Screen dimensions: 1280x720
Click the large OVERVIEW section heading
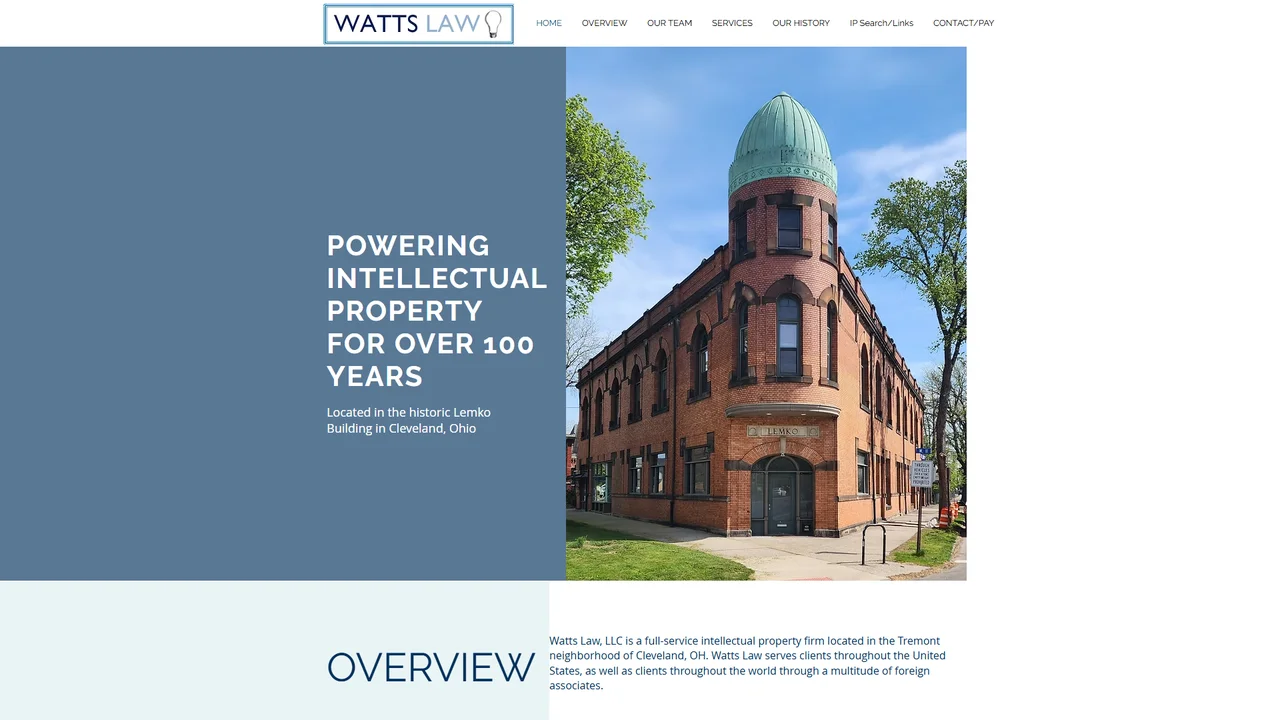(431, 667)
